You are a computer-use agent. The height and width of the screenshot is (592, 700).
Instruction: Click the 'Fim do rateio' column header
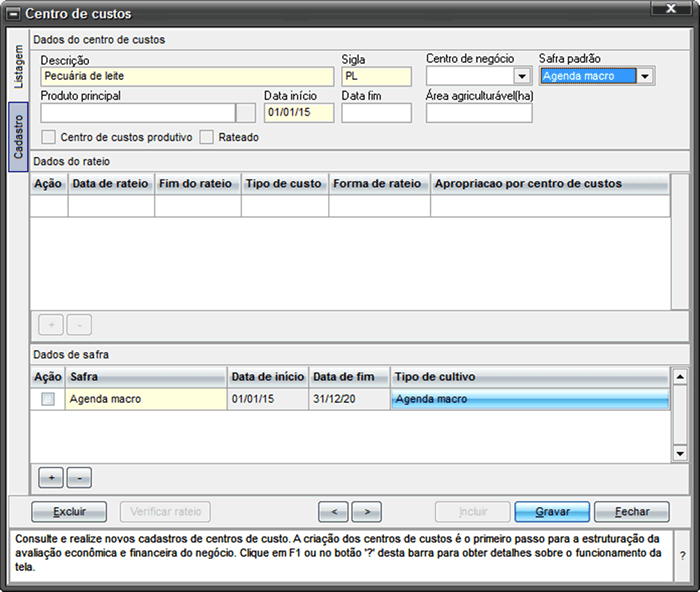(x=197, y=184)
